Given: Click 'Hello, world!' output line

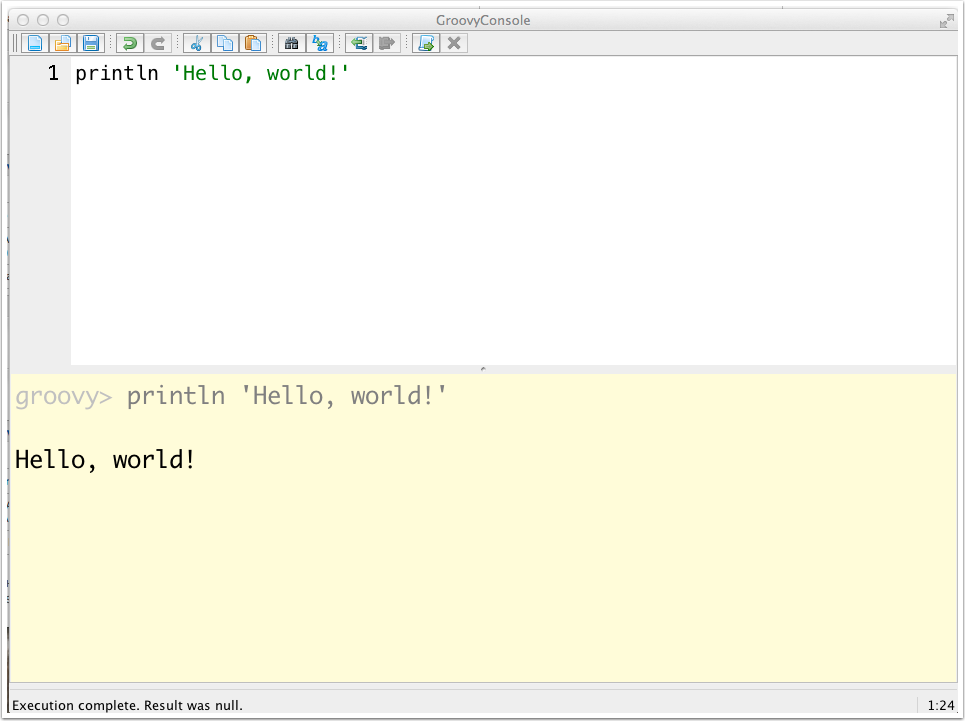Looking at the screenshot, I should 105,460.
